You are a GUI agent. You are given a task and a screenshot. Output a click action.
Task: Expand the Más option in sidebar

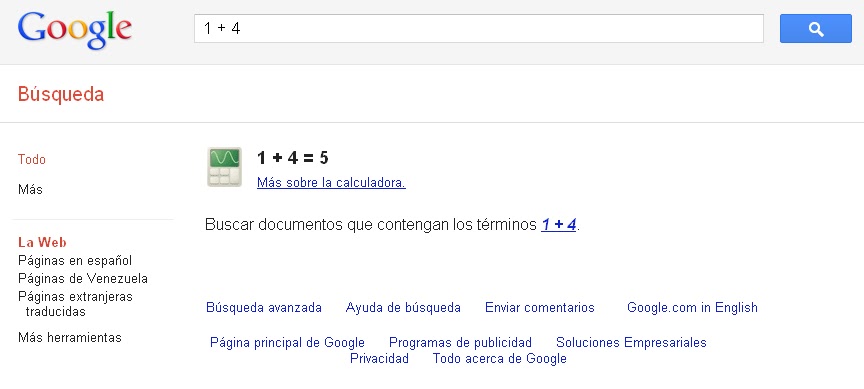coord(30,190)
